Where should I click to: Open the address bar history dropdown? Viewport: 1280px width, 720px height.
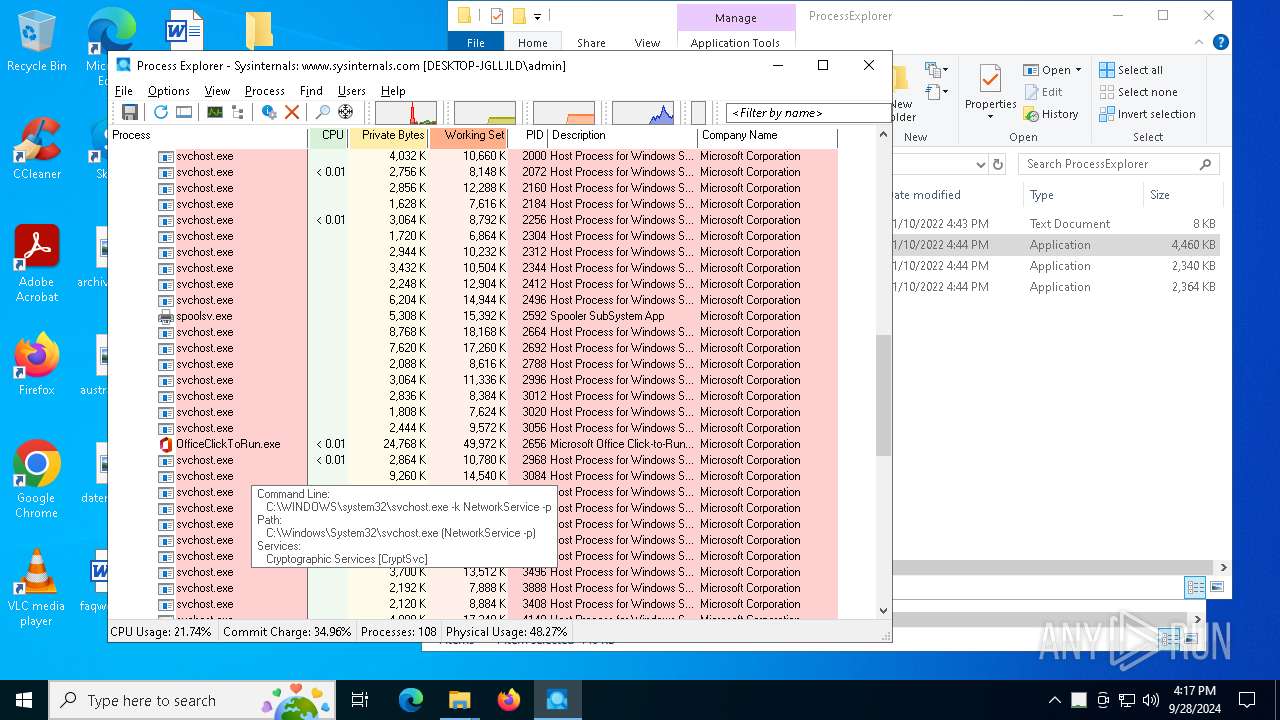tap(980, 164)
